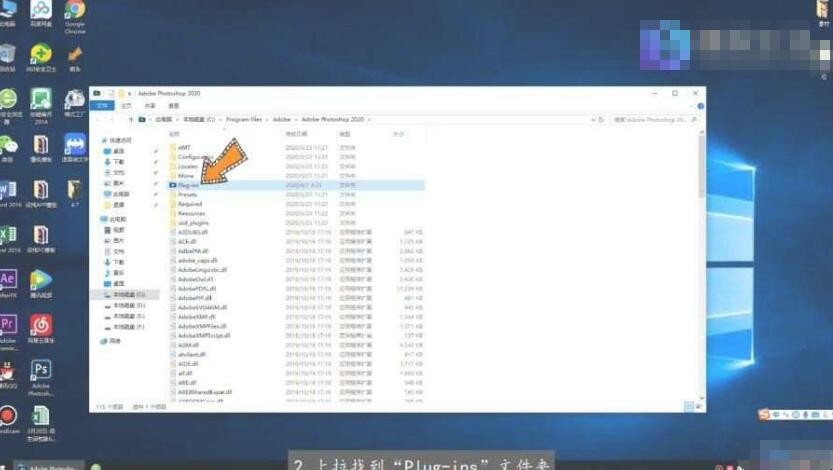
Task: Open the Plug-ins folder
Action: click(188, 185)
